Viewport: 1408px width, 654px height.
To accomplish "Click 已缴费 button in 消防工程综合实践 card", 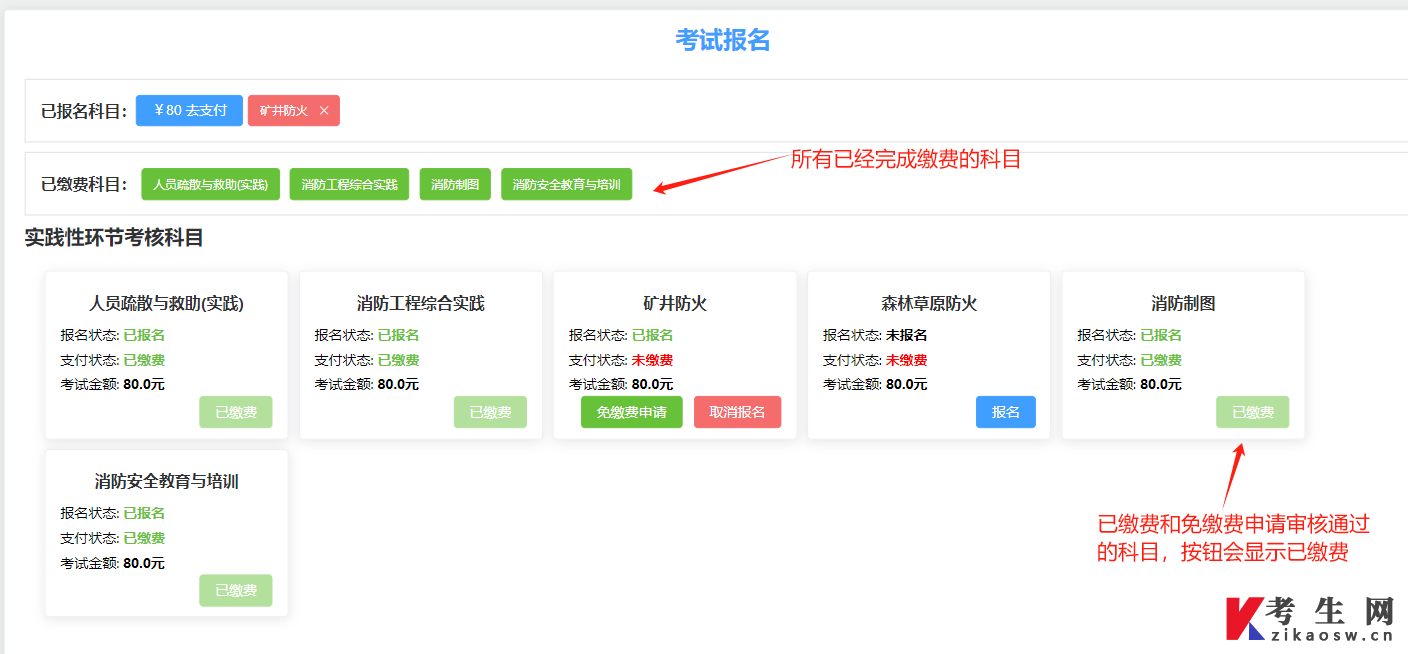I will point(490,412).
